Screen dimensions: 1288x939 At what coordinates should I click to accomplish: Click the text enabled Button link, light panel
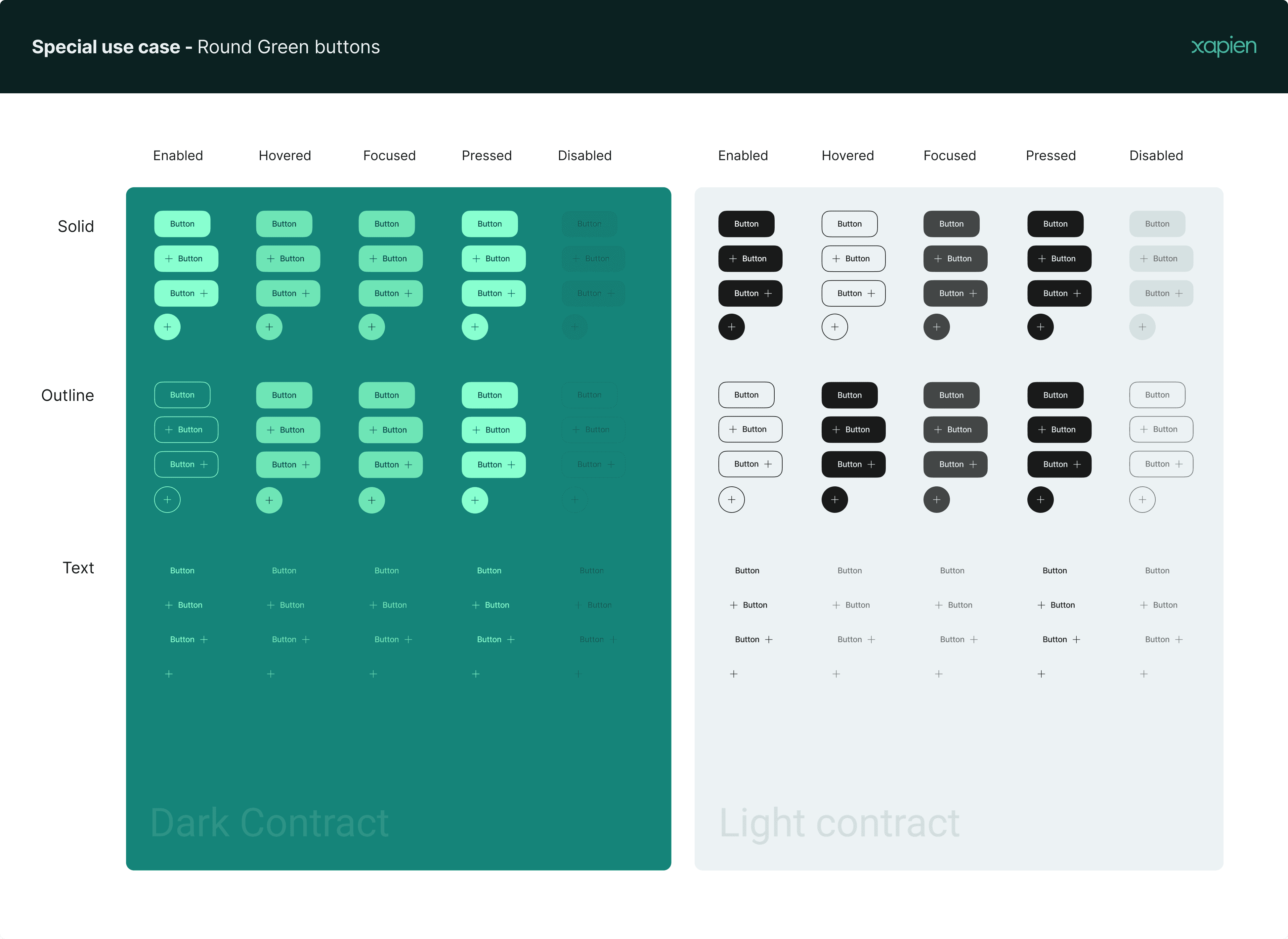pyautogui.click(x=747, y=570)
